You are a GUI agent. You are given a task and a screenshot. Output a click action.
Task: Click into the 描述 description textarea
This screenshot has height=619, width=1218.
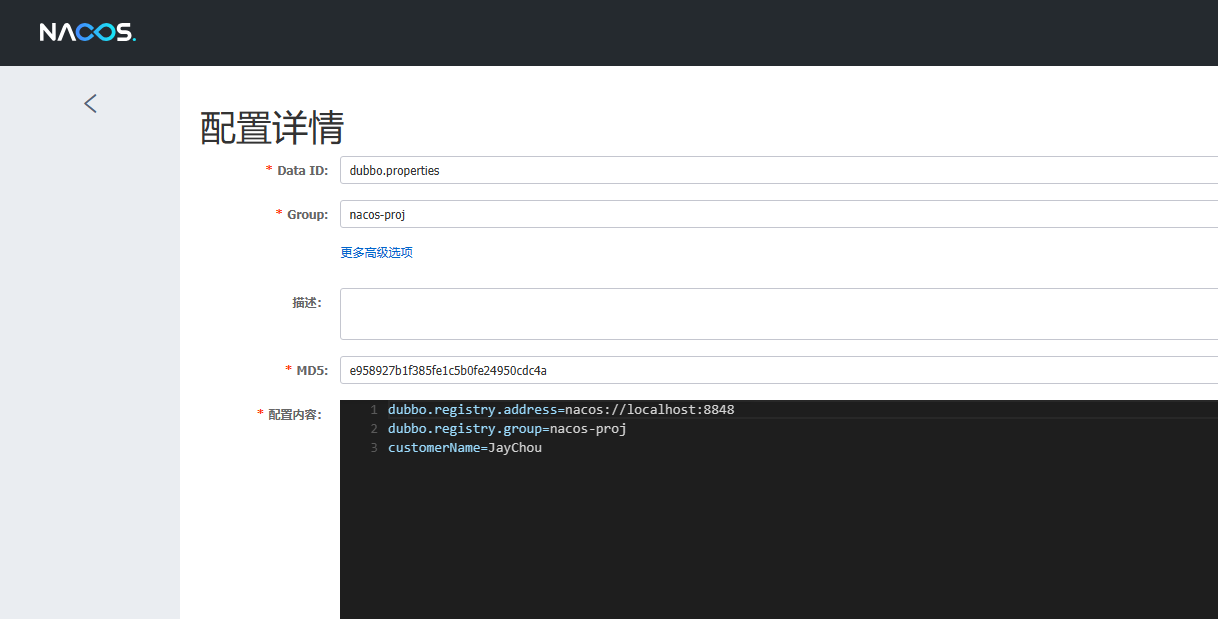[x=779, y=314]
